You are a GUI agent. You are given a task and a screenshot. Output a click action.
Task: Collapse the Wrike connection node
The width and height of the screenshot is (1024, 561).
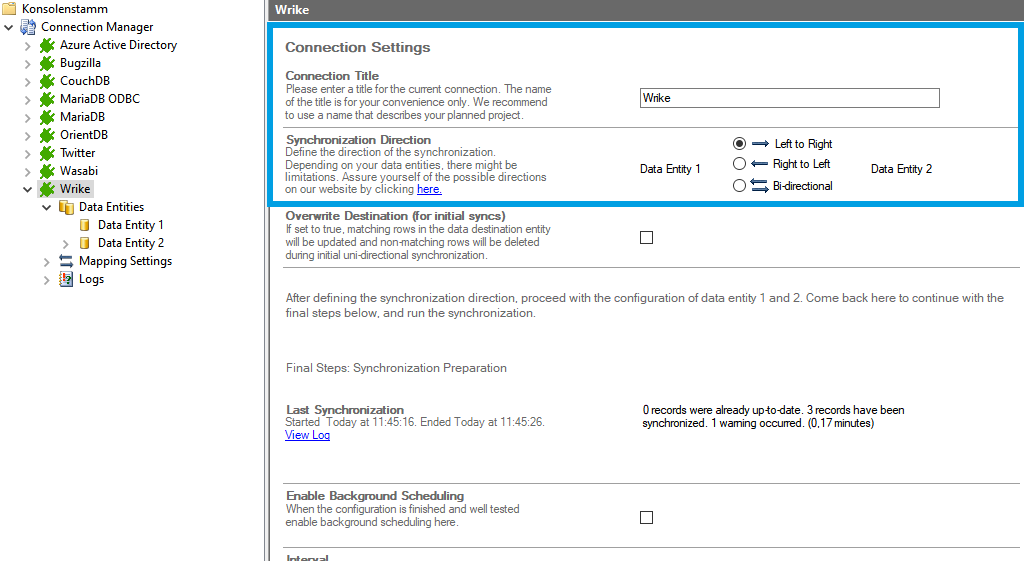(27, 189)
